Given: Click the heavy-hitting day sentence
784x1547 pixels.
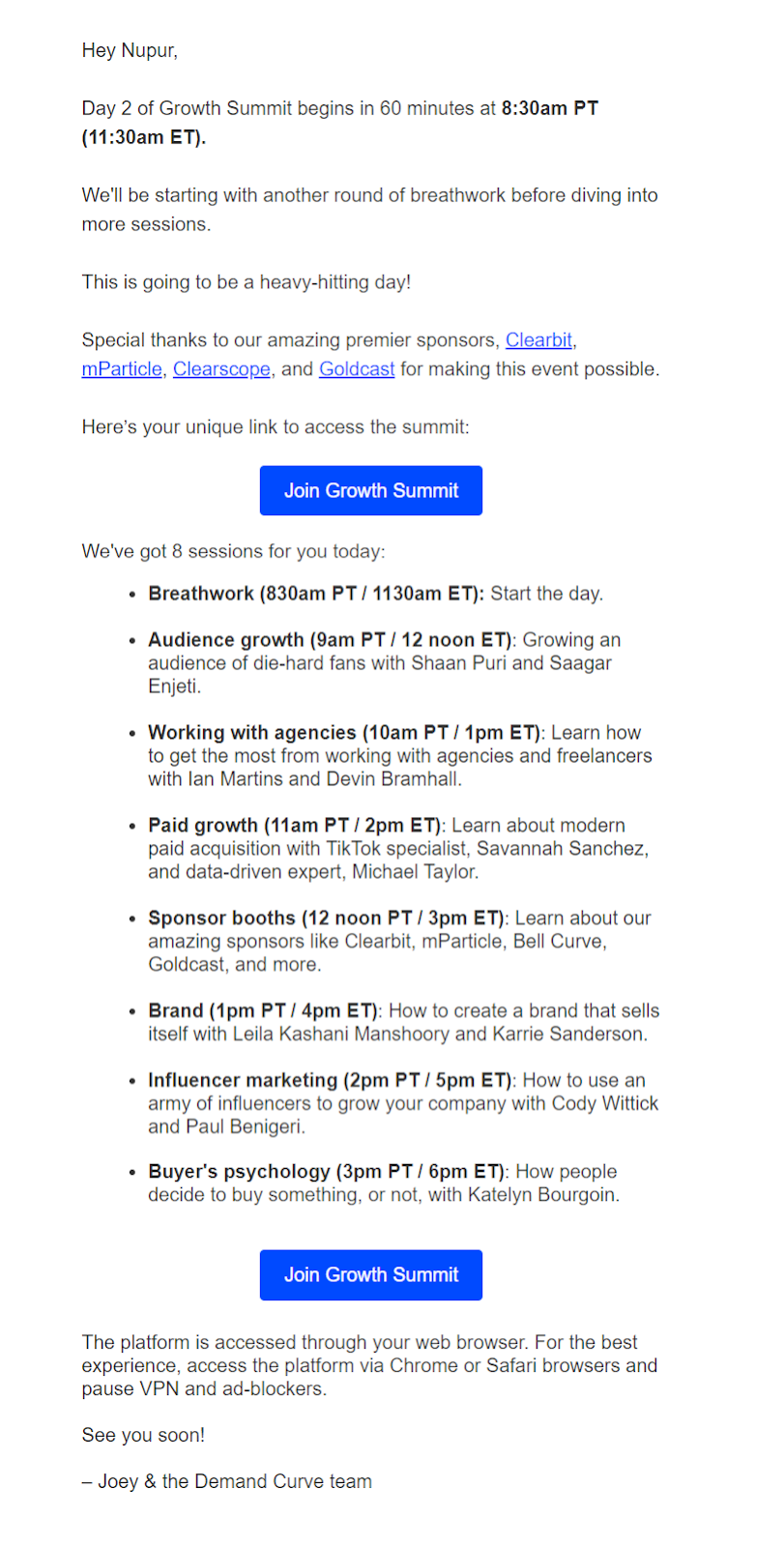Looking at the screenshot, I should tap(247, 282).
